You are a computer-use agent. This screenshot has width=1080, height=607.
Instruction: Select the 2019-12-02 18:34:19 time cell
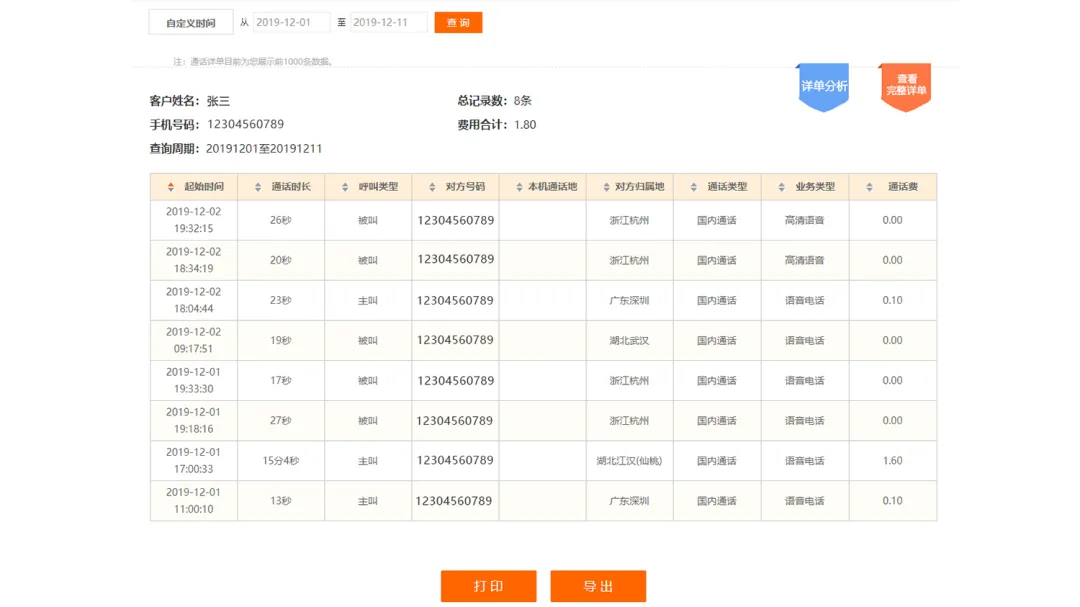[x=194, y=260]
